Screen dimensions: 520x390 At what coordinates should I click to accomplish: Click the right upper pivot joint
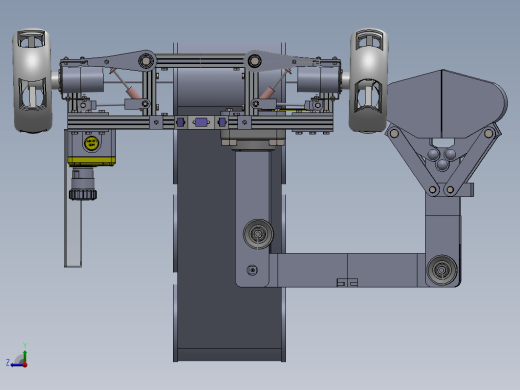(x=254, y=61)
